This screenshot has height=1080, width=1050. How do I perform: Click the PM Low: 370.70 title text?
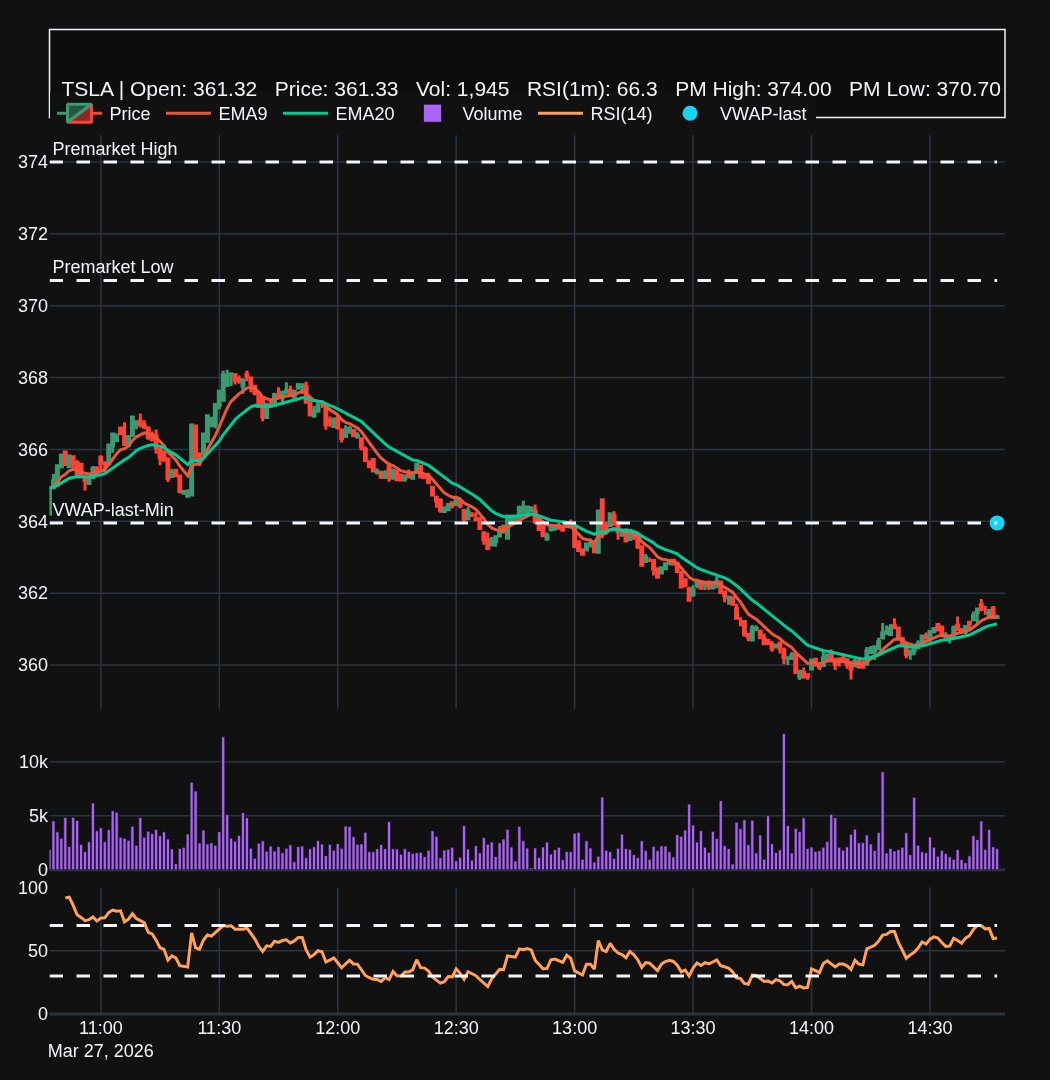[925, 90]
